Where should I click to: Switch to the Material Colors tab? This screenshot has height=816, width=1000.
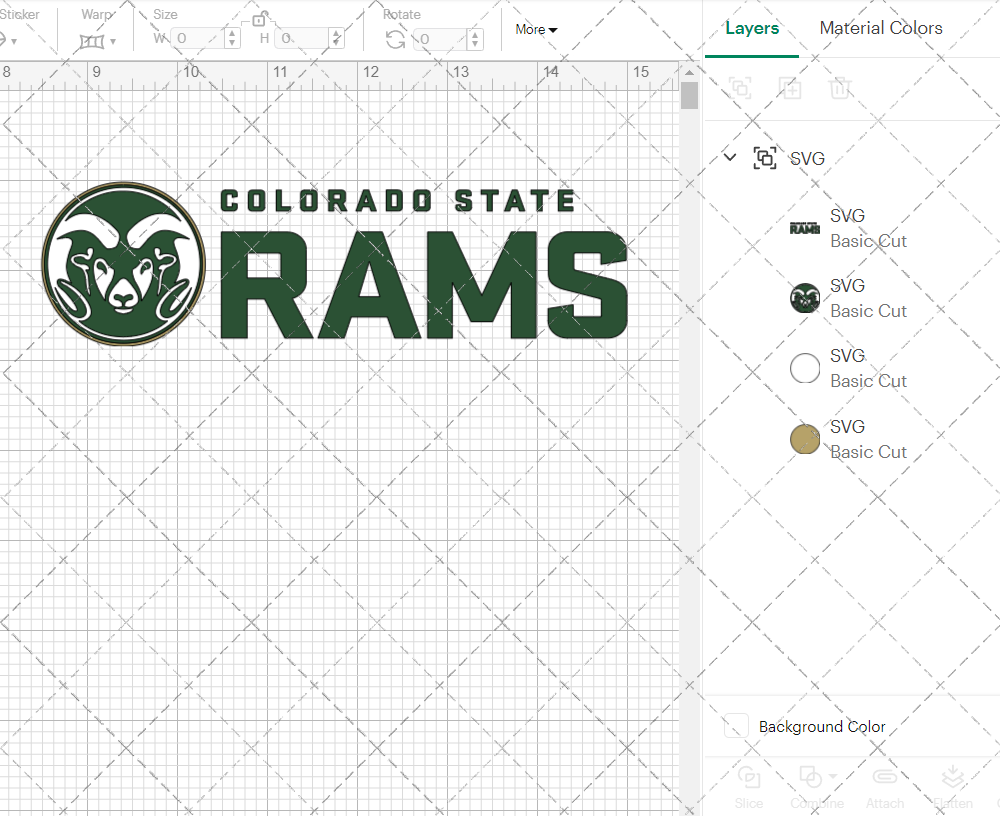(x=881, y=28)
